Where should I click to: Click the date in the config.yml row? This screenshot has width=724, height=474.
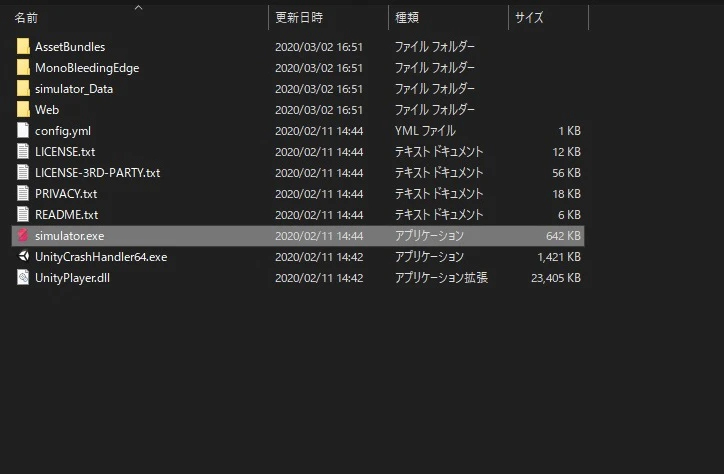click(319, 131)
